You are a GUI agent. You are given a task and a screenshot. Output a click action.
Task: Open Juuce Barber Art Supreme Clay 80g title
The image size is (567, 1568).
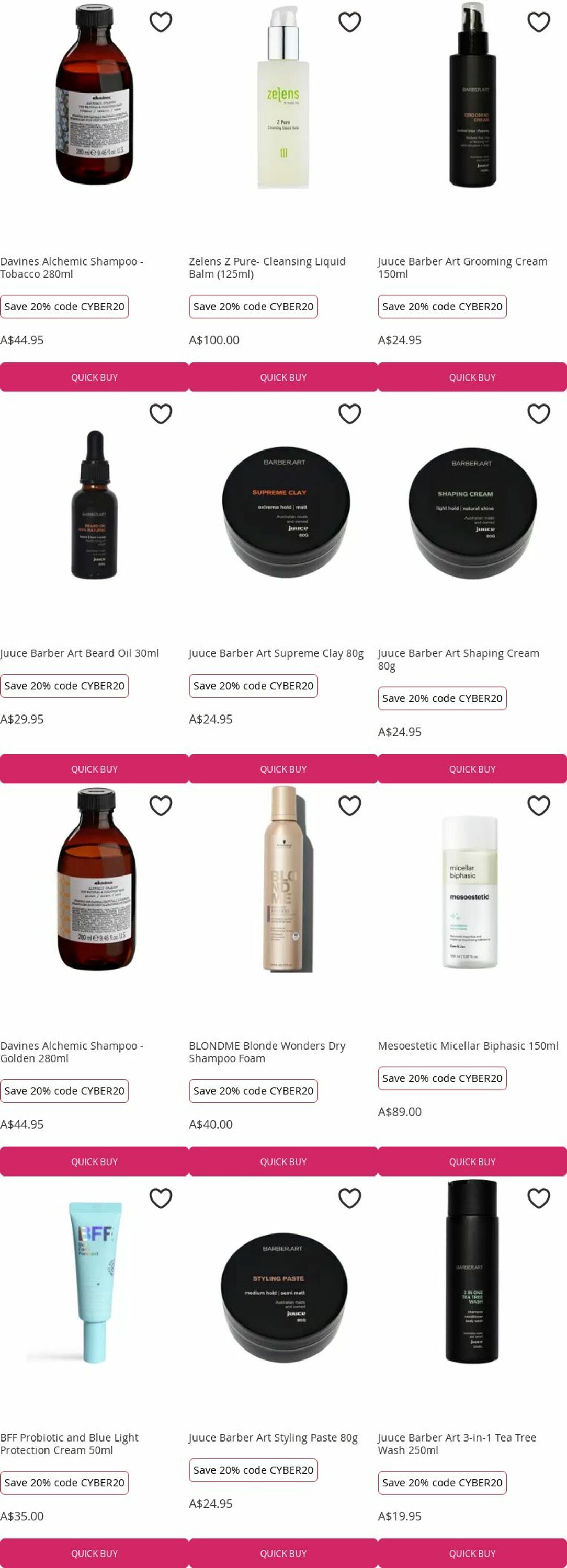[x=276, y=653]
